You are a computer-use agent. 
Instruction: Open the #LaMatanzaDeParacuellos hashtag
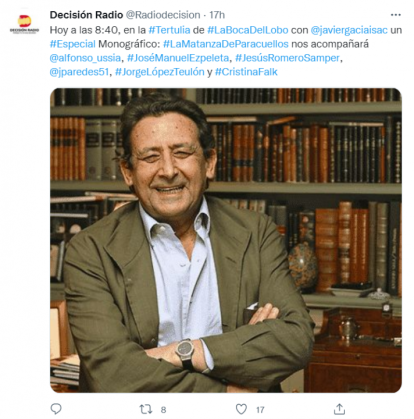click(226, 44)
